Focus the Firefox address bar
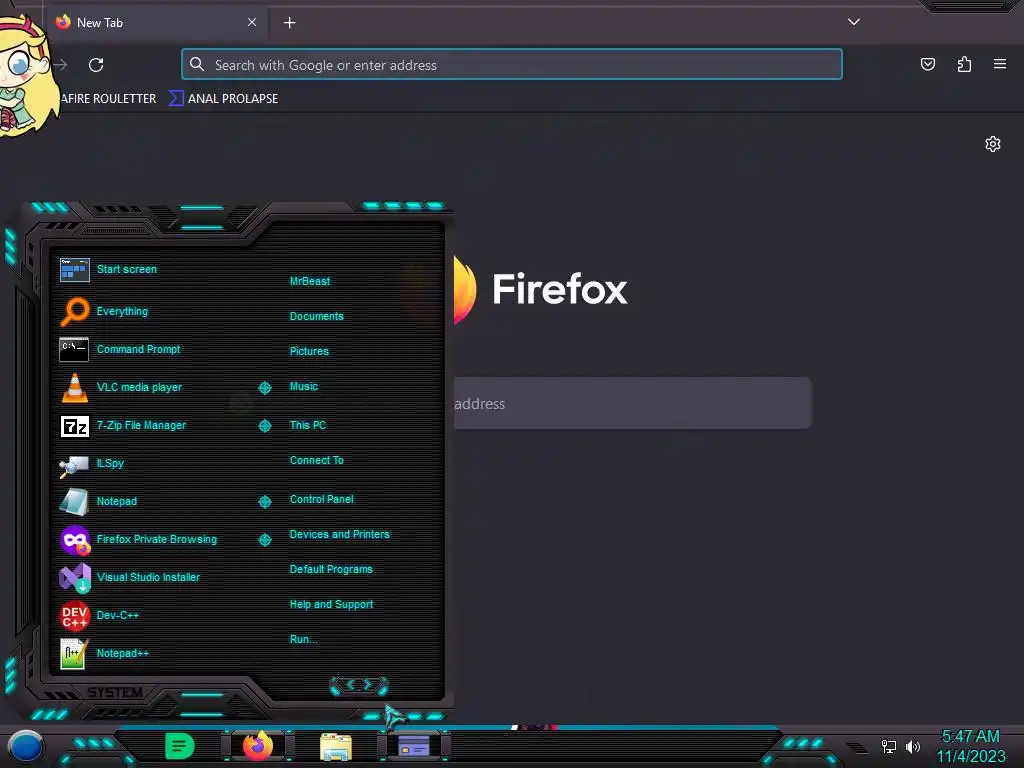Screen dimensions: 1024x768 (511, 65)
